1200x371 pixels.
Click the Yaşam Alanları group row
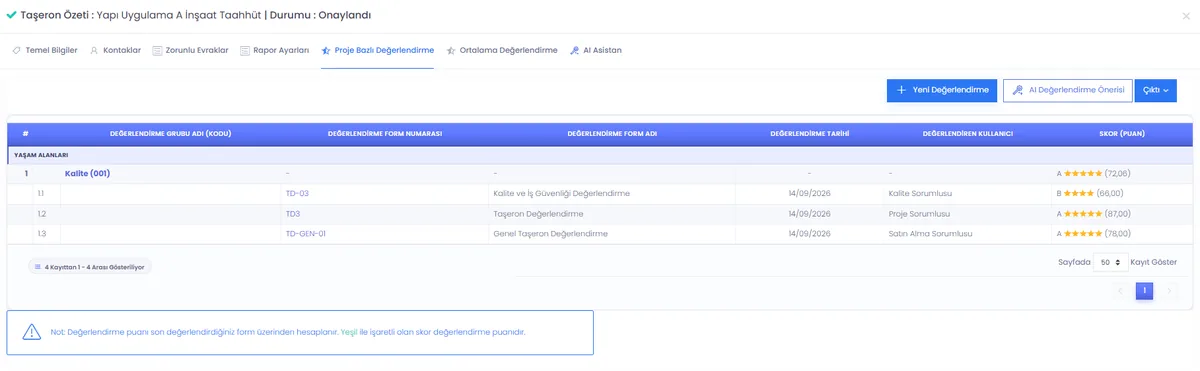pyautogui.click(x=600, y=155)
